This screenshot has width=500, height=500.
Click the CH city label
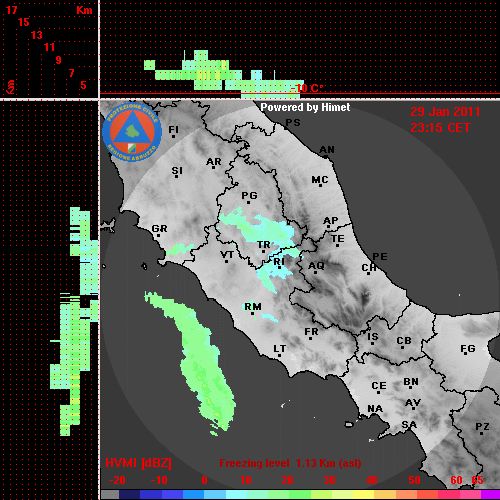point(369,268)
